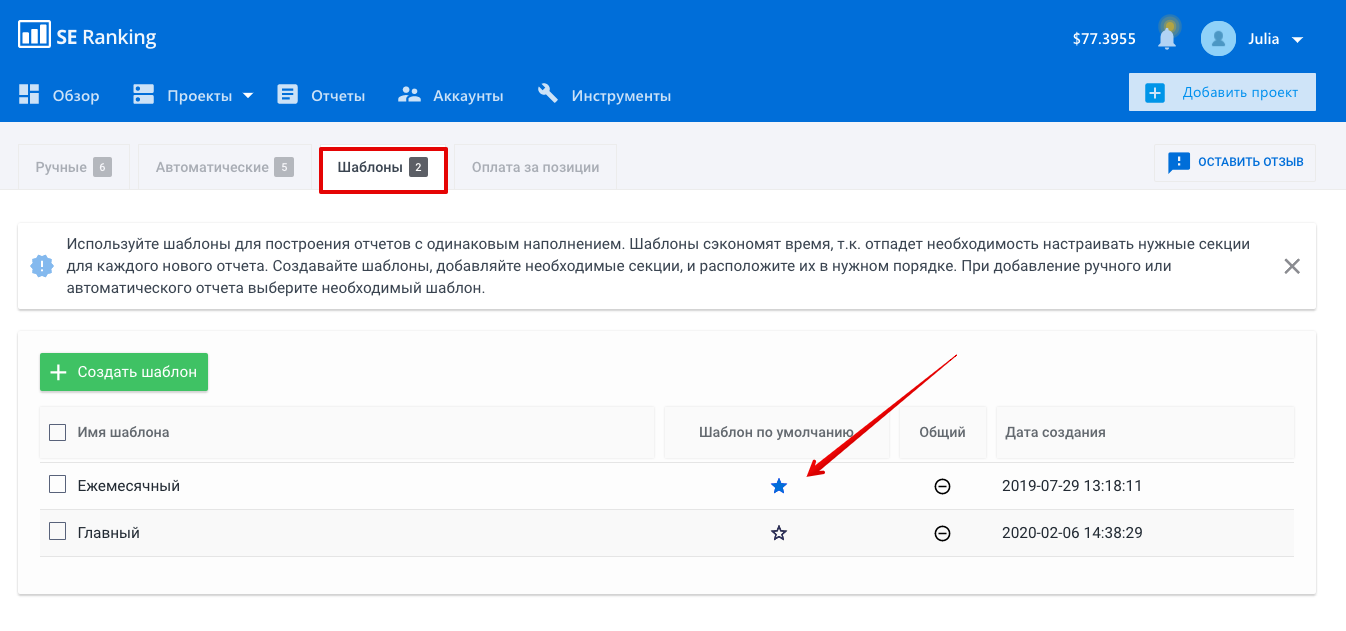Screen dimensions: 1346x631
Task: Toggle shared status for Главный
Action: point(942,533)
